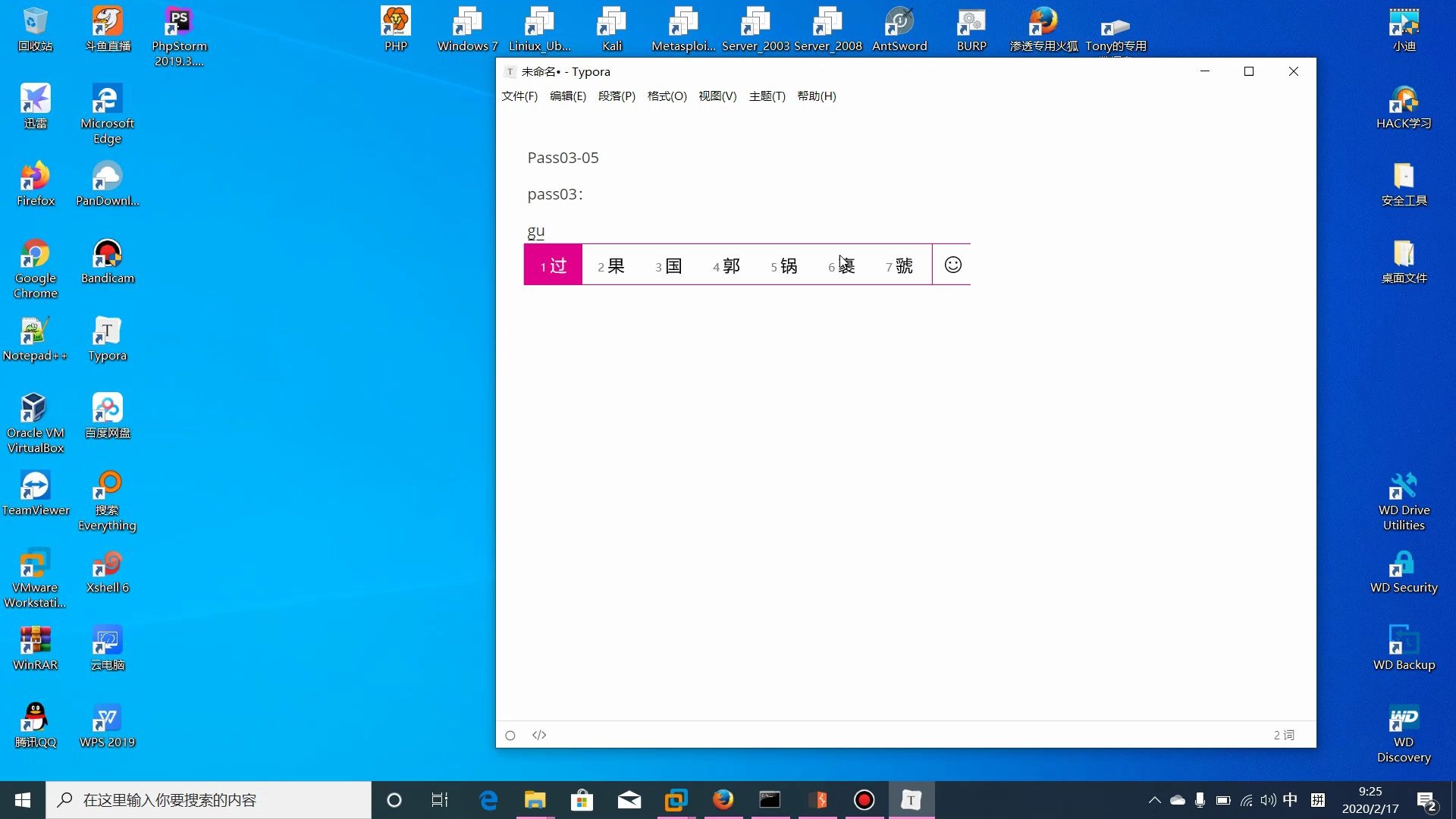Choose IME candidate 1 过
This screenshot has height=819, width=1456.
pos(553,265)
